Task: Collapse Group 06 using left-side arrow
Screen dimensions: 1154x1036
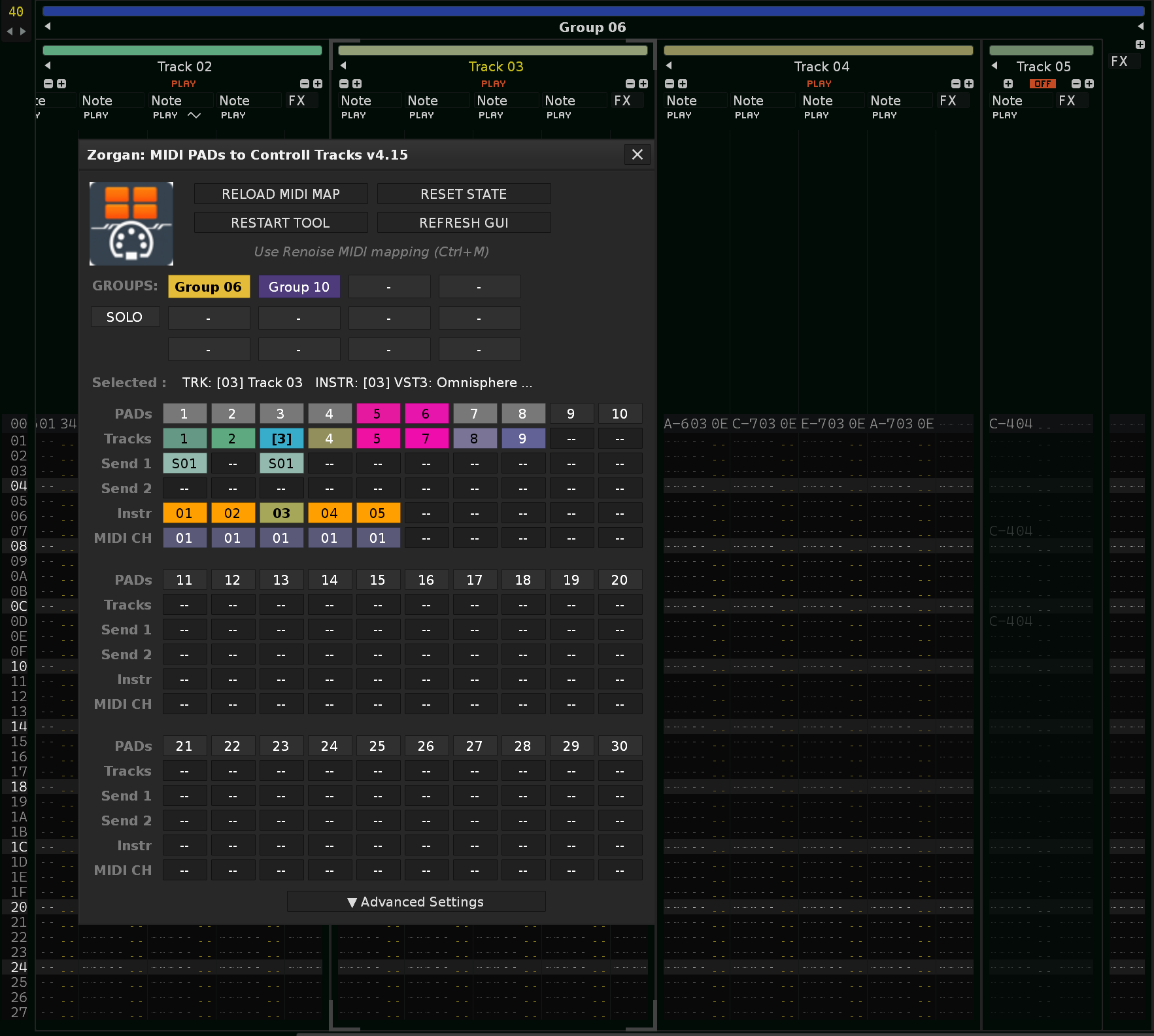Action: 48,26
